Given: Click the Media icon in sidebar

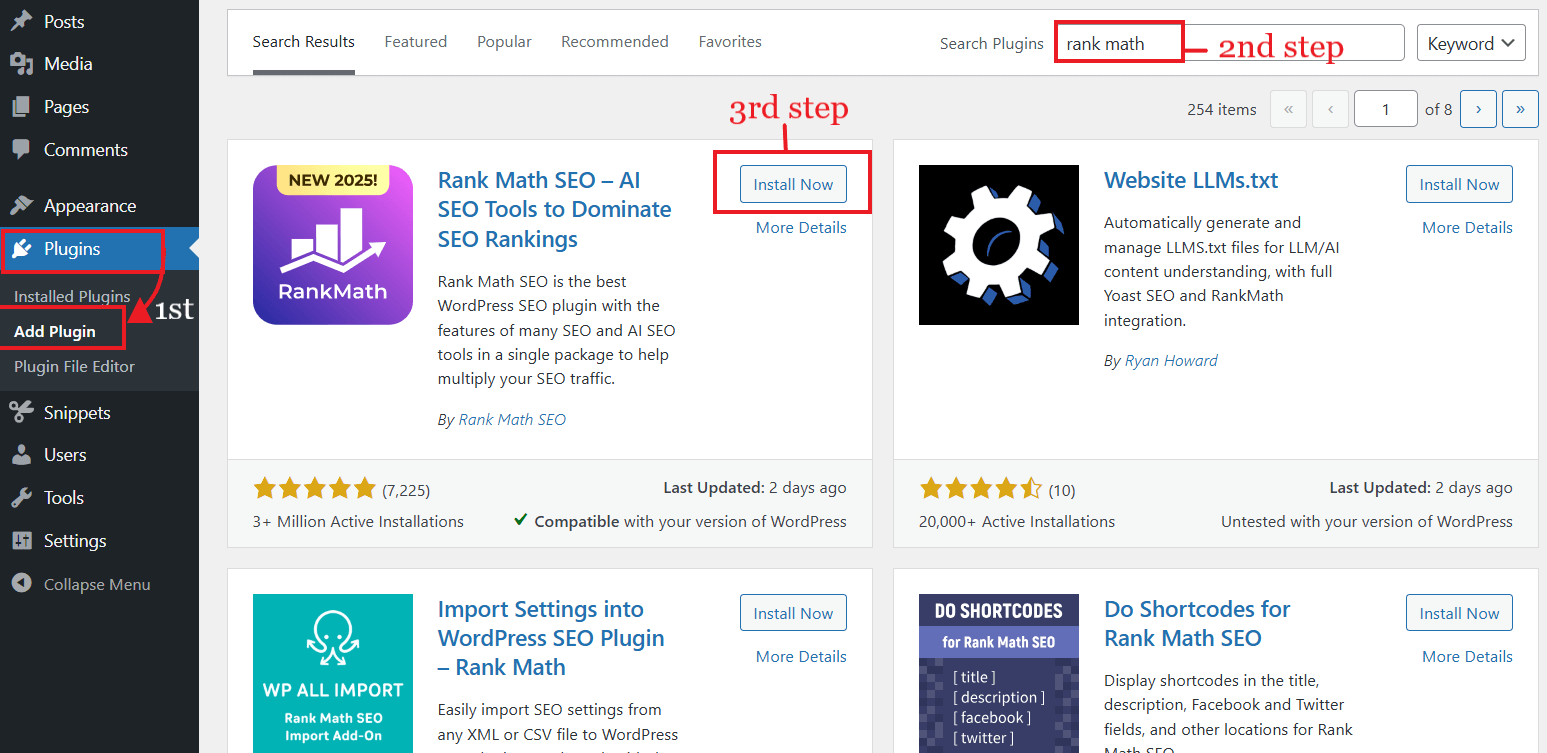Looking at the screenshot, I should pos(21,64).
